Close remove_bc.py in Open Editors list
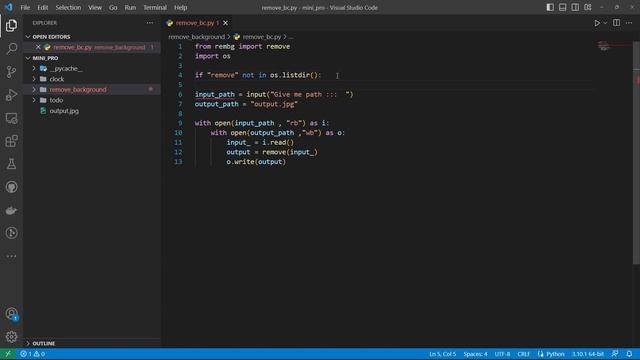 tap(38, 47)
